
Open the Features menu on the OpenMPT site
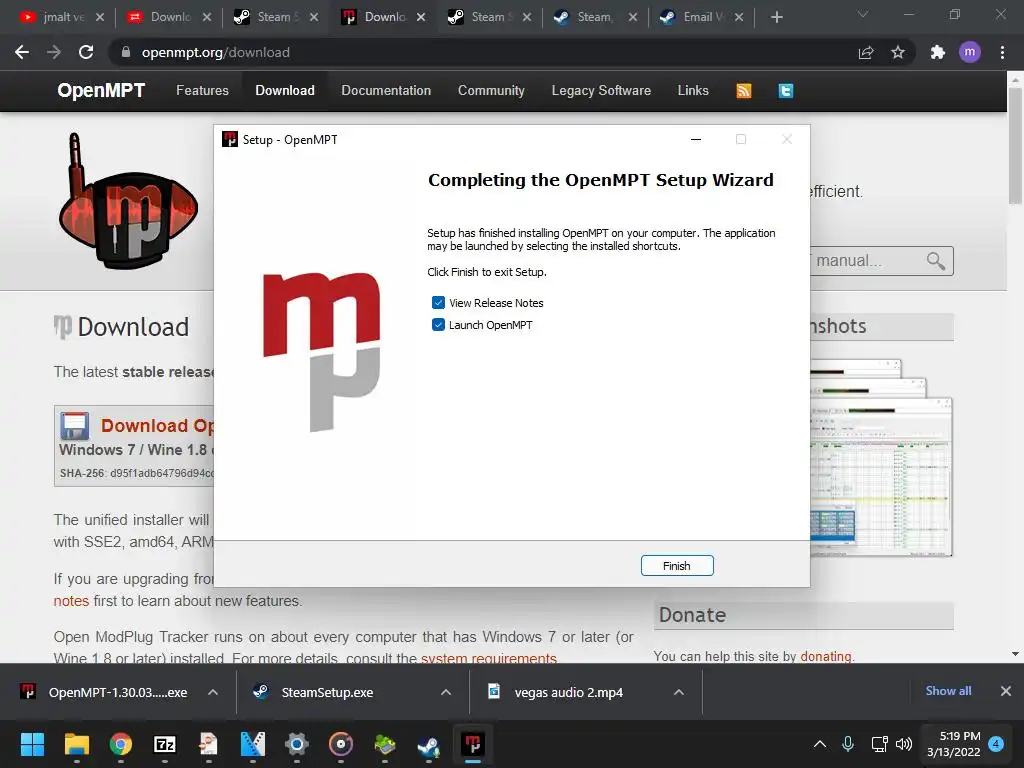click(x=202, y=90)
